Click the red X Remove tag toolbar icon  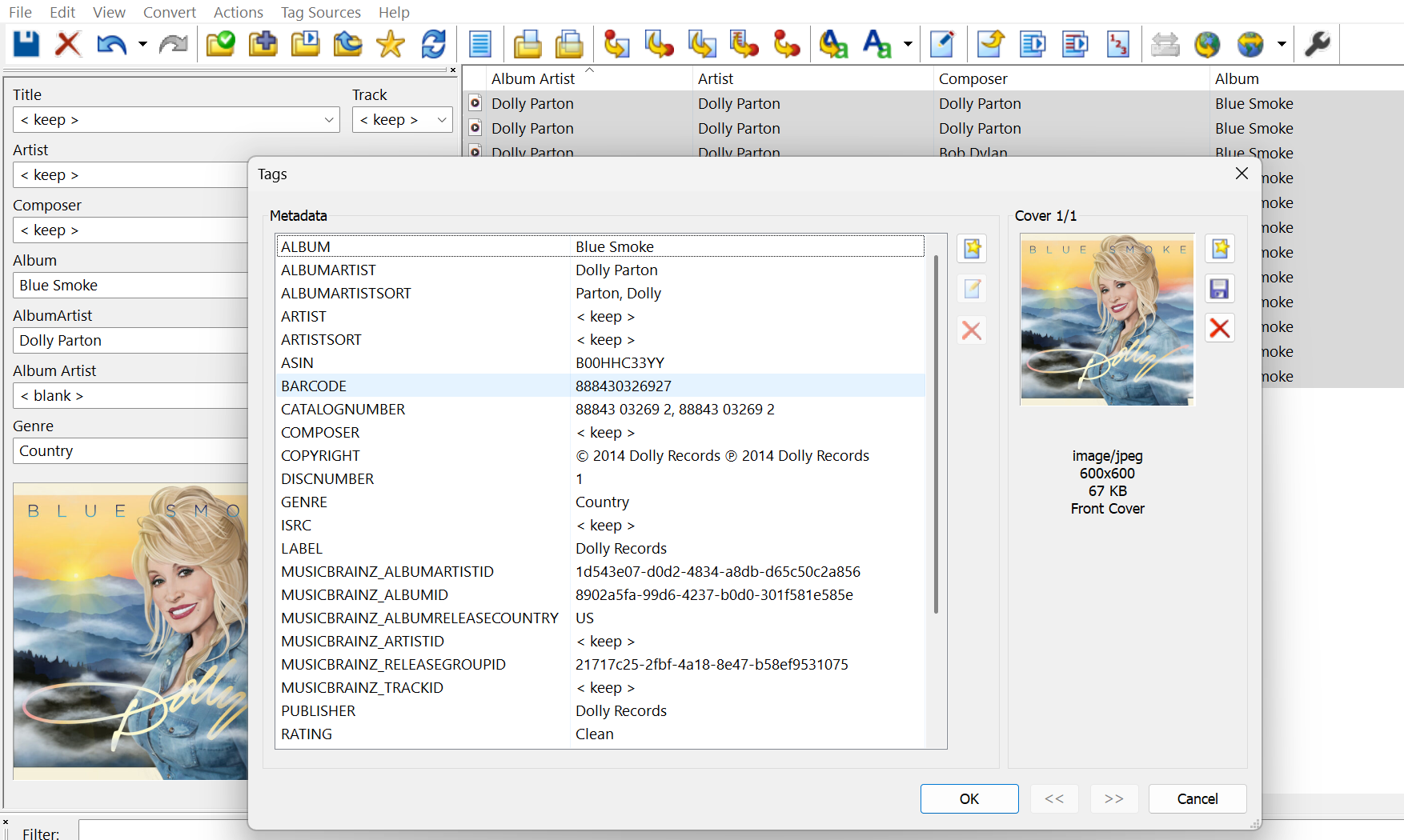pos(68,44)
